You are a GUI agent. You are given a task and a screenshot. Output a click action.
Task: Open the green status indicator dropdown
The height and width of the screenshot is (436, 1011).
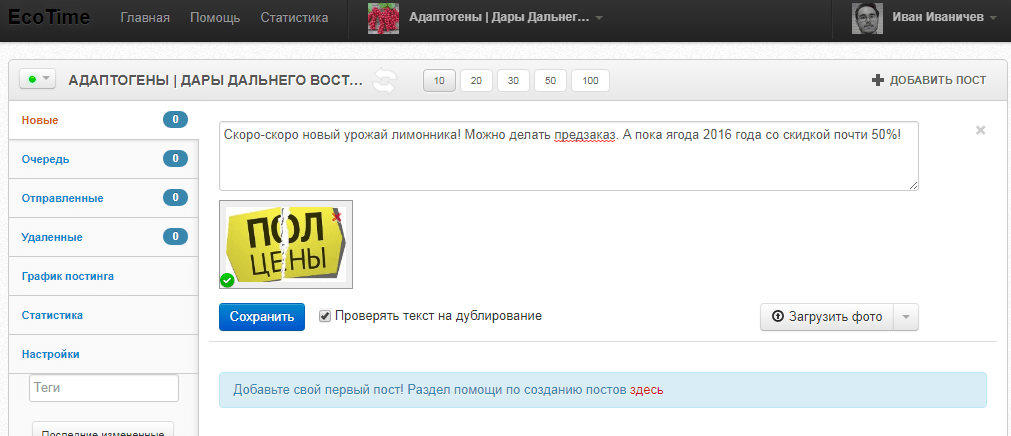[38, 79]
